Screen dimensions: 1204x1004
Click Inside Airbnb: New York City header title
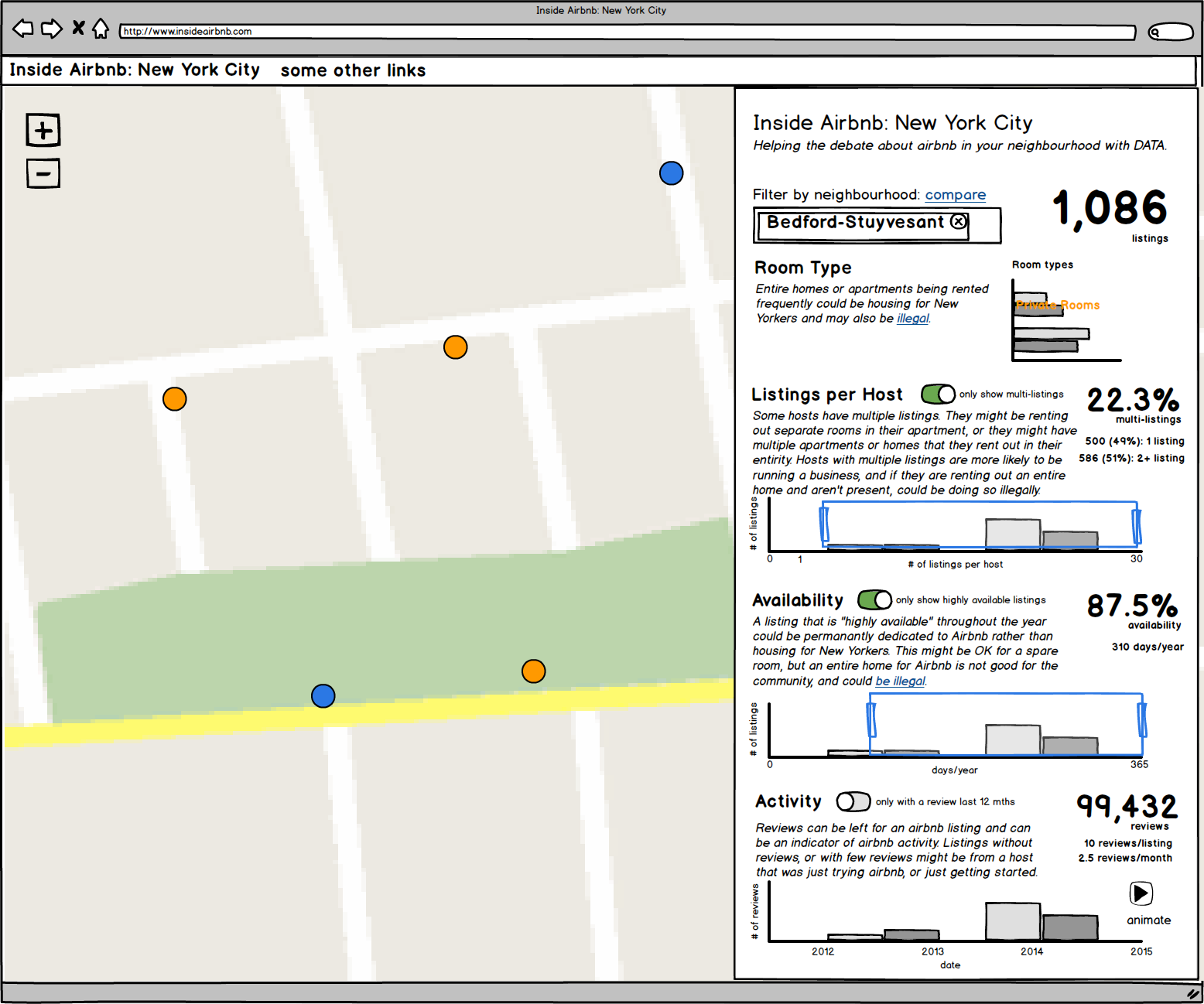(x=135, y=70)
